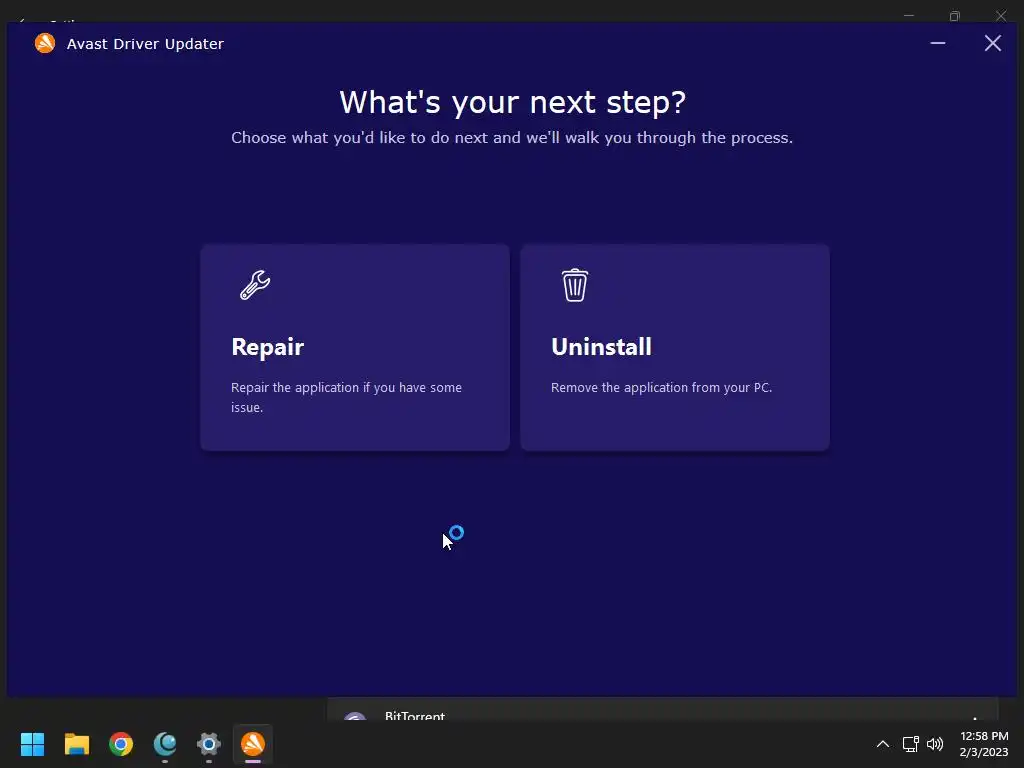Open File Explorer from the taskbar
The height and width of the screenshot is (768, 1024).
click(76, 744)
